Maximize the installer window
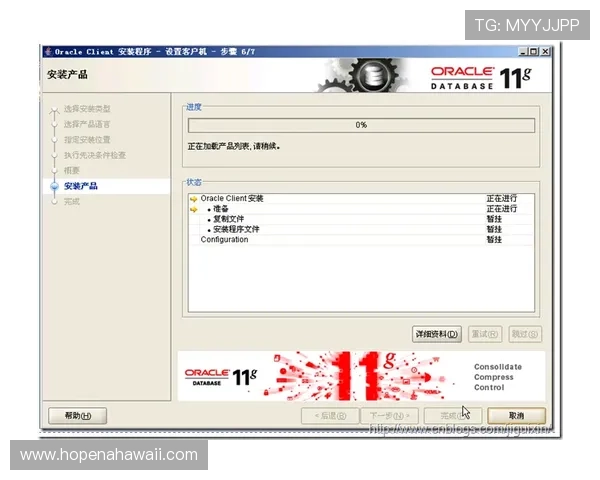This screenshot has width=600, height=480. (533, 51)
